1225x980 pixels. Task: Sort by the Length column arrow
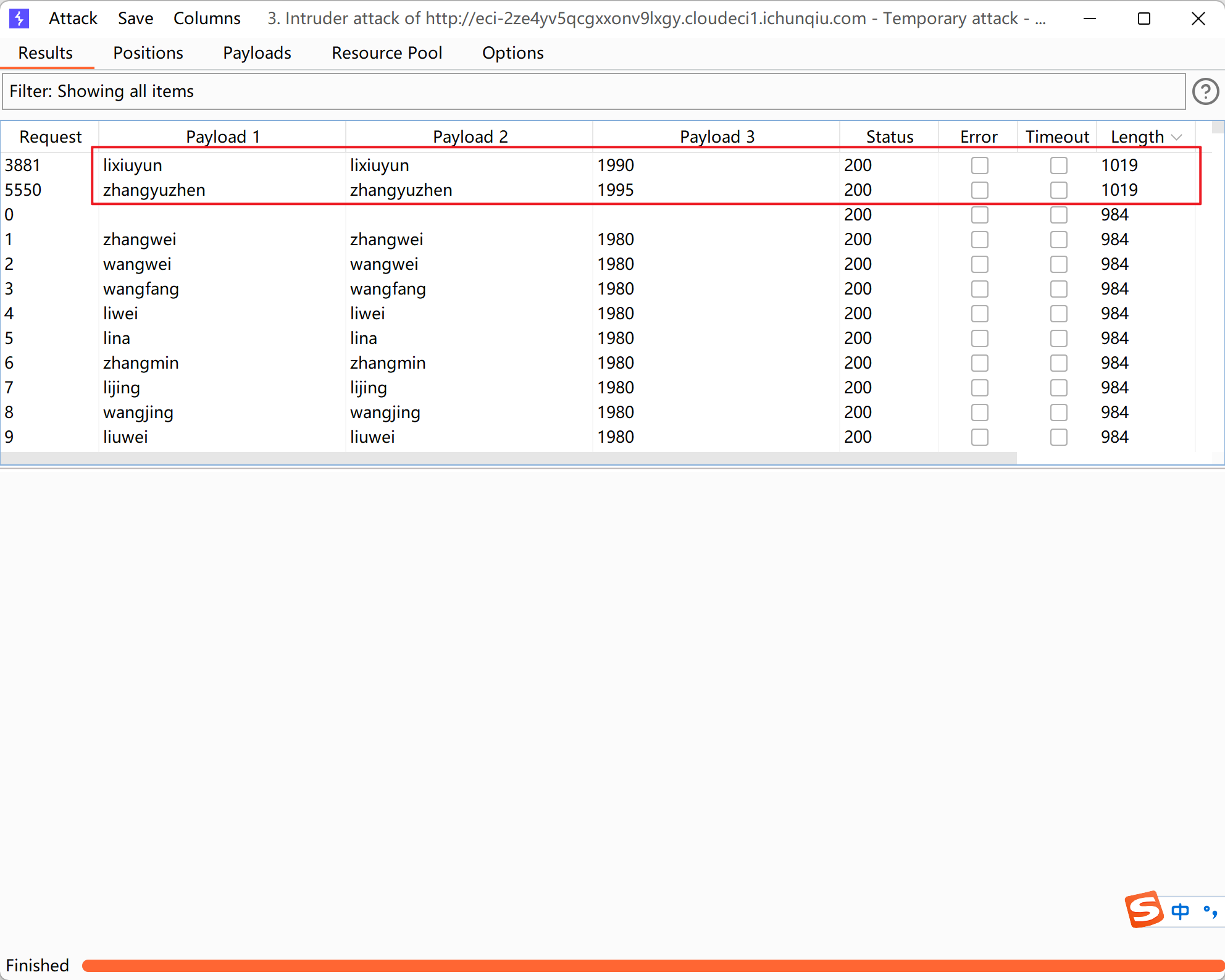tap(1177, 137)
